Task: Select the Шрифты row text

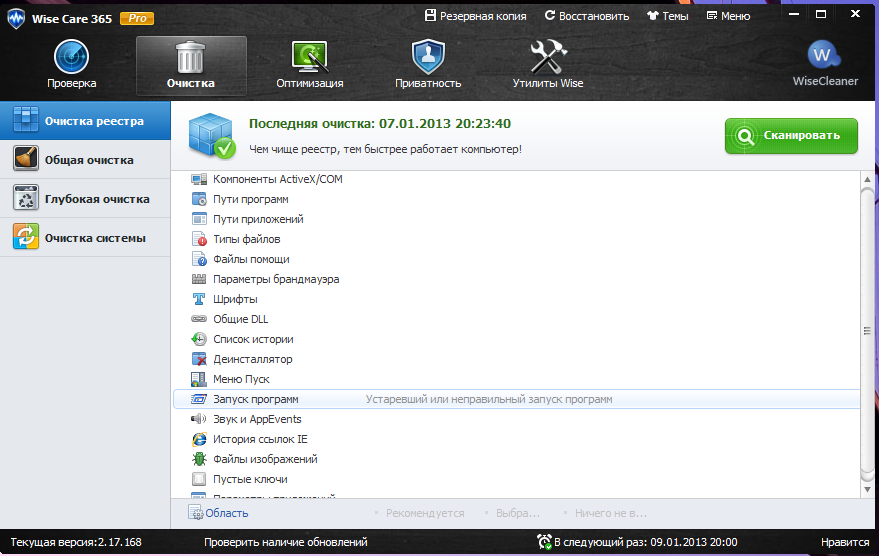Action: tap(235, 299)
